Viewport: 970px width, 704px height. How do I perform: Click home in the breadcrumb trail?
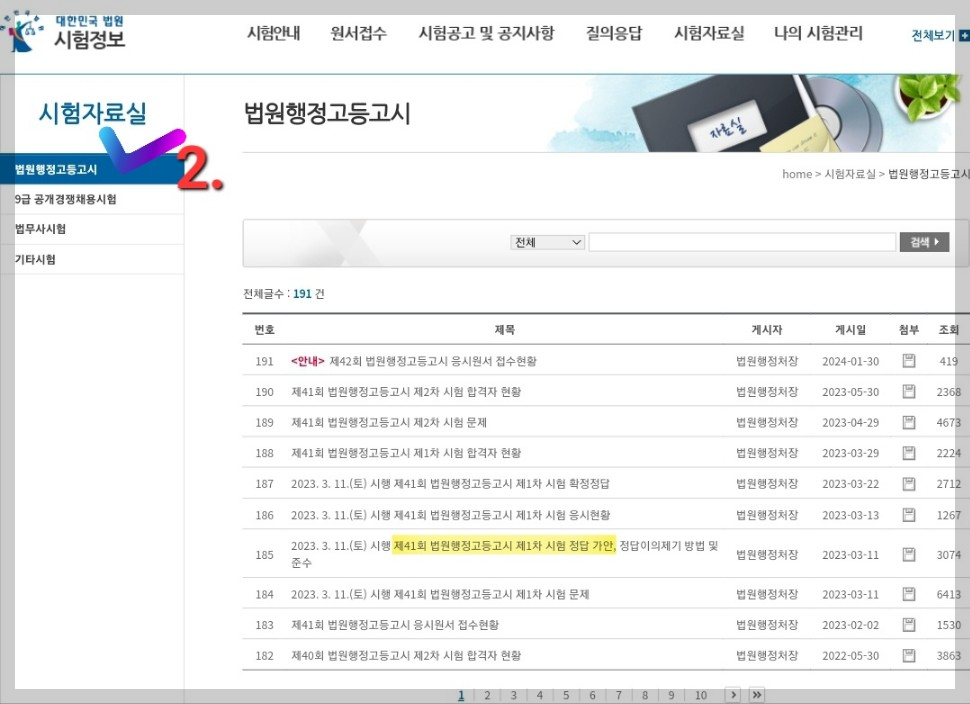pyautogui.click(x=796, y=174)
